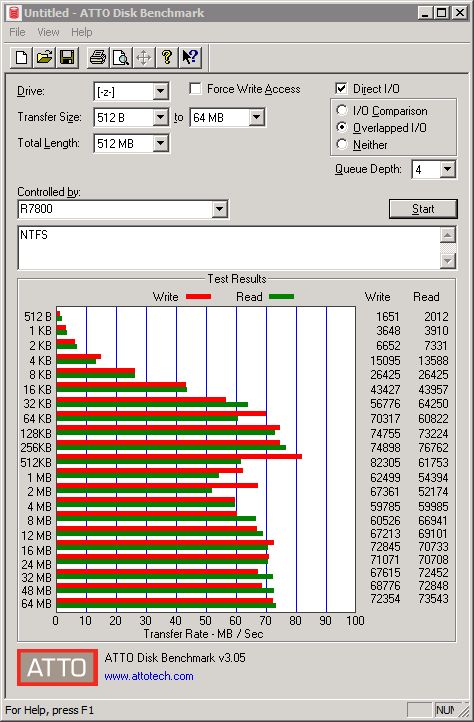Open the 64 MB transfer size dropdown
Image resolution: width=474 pixels, height=722 pixels.
[x=257, y=117]
